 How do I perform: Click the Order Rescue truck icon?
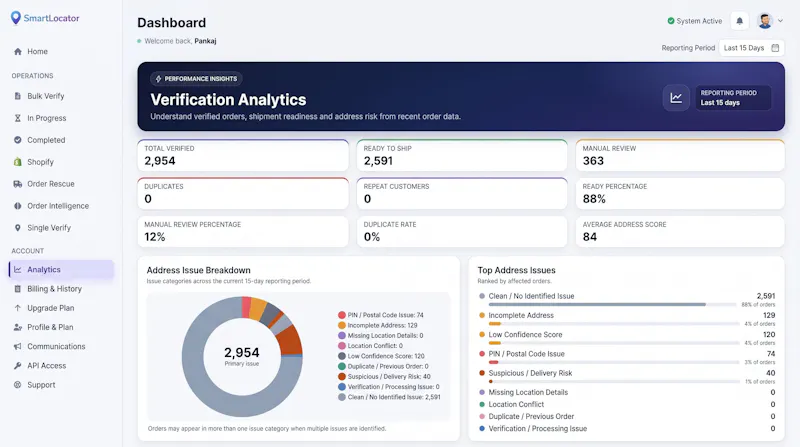click(x=18, y=184)
